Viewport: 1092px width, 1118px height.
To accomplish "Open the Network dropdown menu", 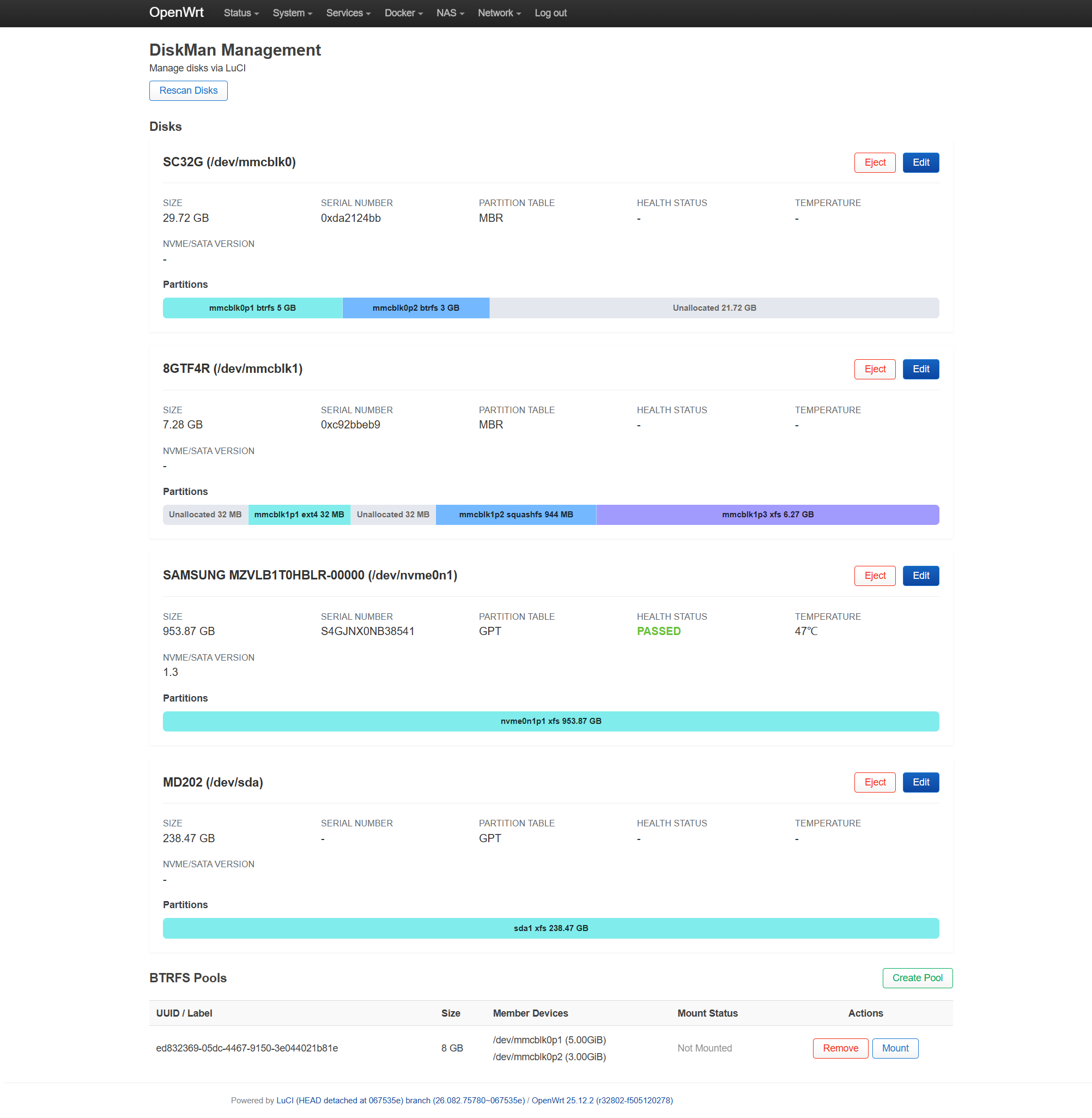I will 499,13.
